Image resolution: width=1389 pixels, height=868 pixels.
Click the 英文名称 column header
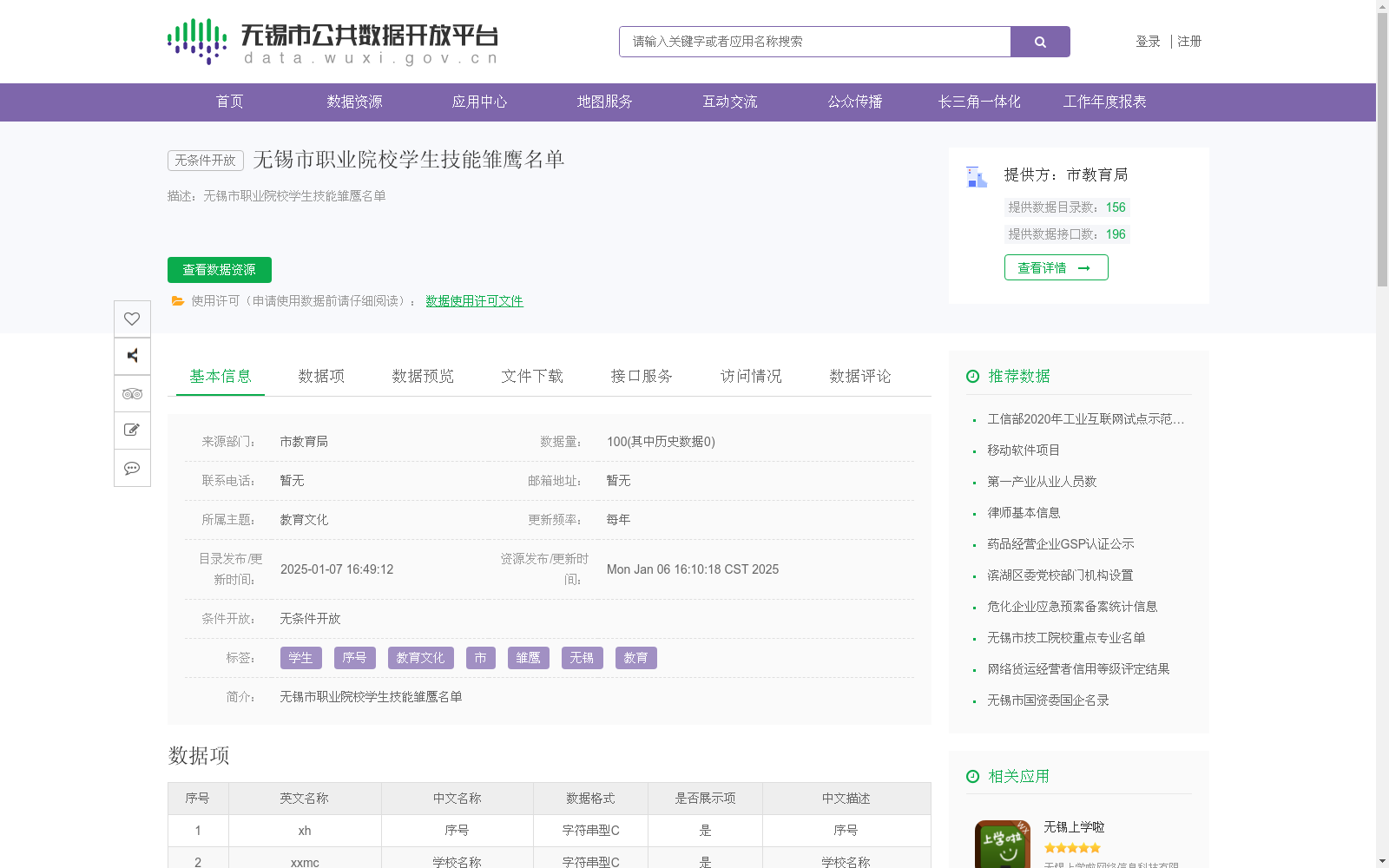pyautogui.click(x=305, y=799)
